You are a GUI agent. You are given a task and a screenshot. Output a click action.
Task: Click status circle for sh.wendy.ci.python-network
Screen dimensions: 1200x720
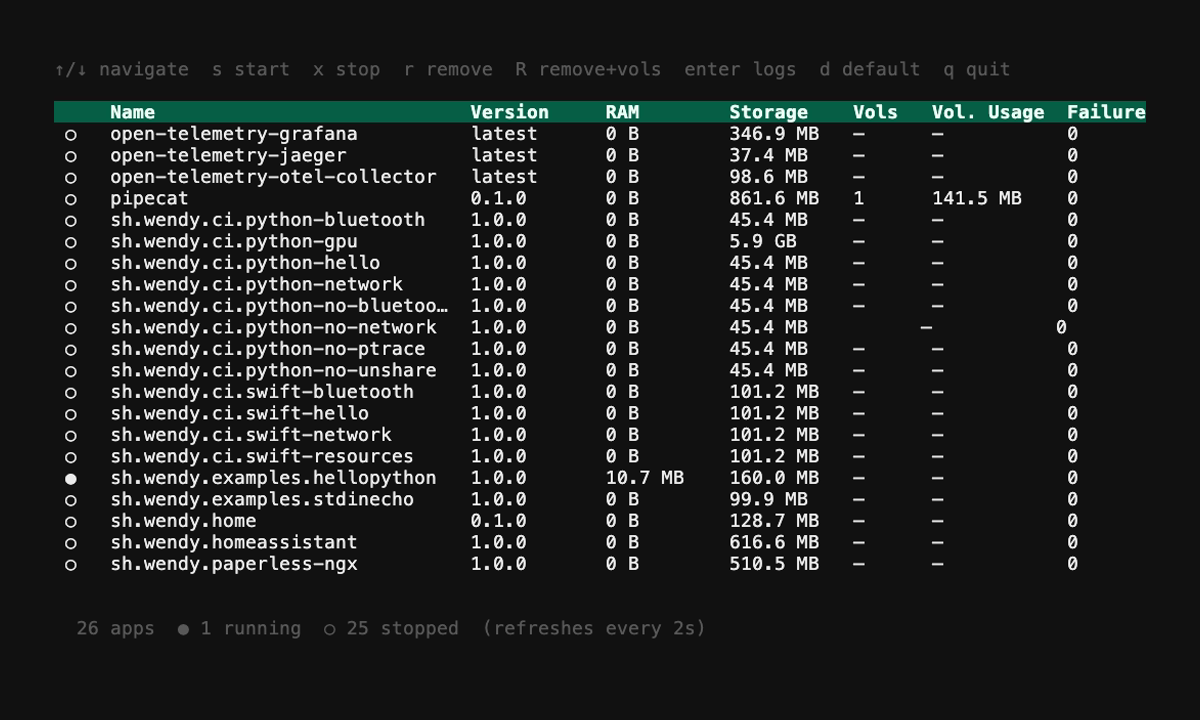pyautogui.click(x=71, y=285)
